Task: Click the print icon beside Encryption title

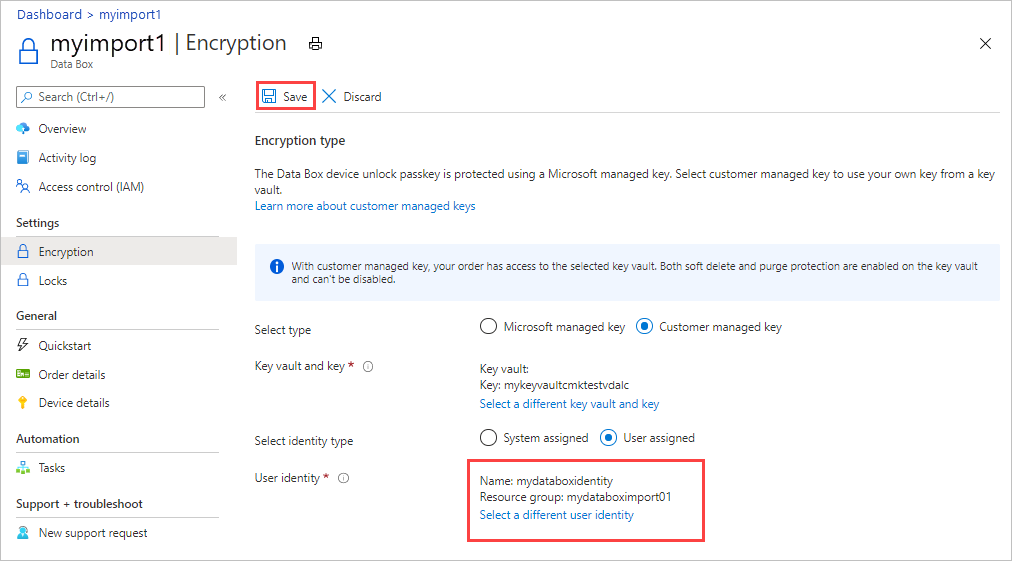Action: [315, 44]
